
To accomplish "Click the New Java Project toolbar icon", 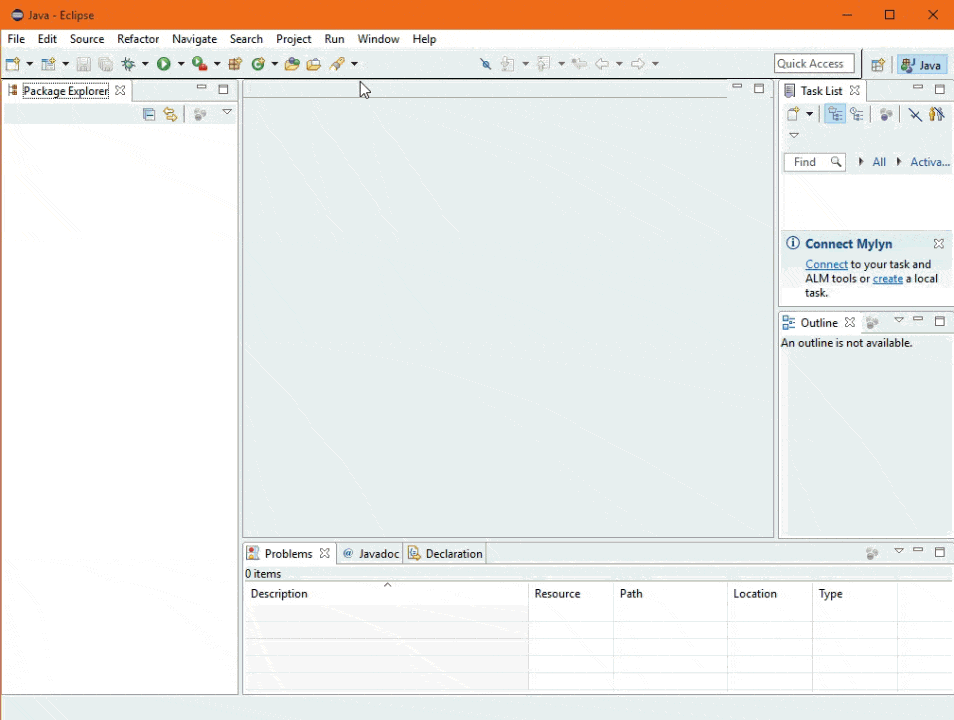I will pyautogui.click(x=49, y=64).
